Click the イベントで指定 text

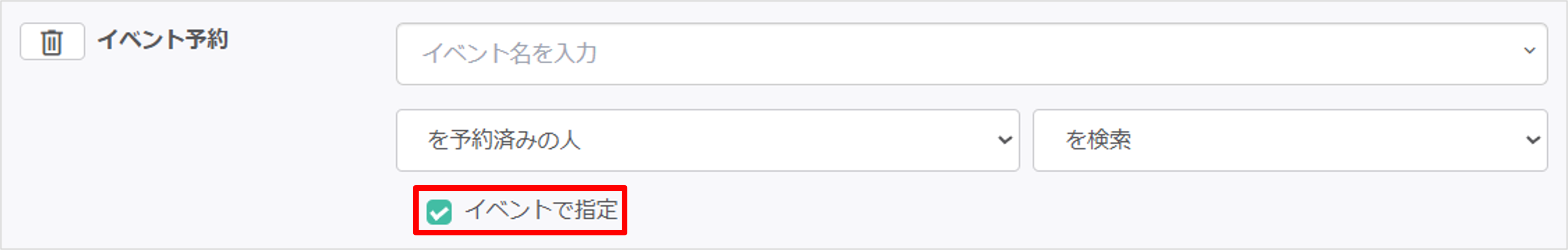(541, 210)
